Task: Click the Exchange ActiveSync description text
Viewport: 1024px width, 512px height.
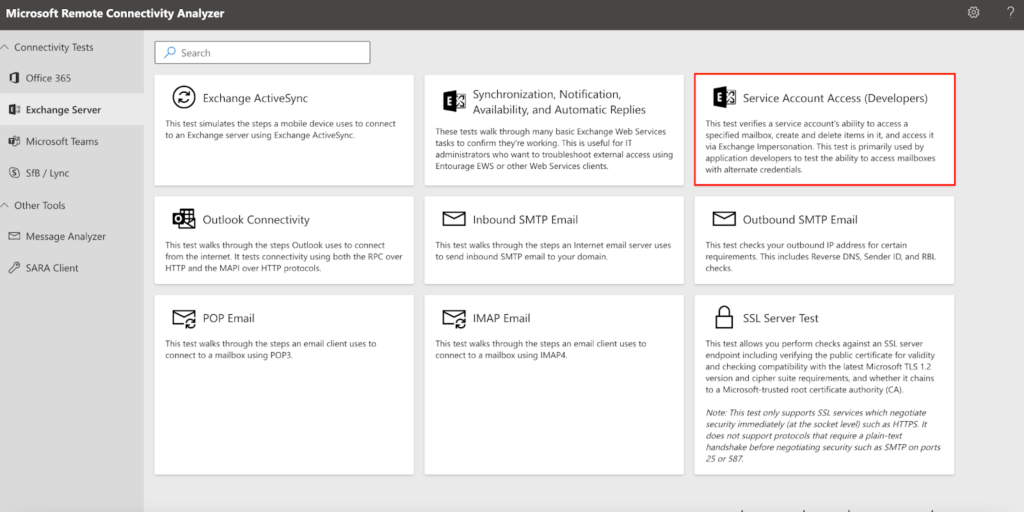Action: point(280,129)
